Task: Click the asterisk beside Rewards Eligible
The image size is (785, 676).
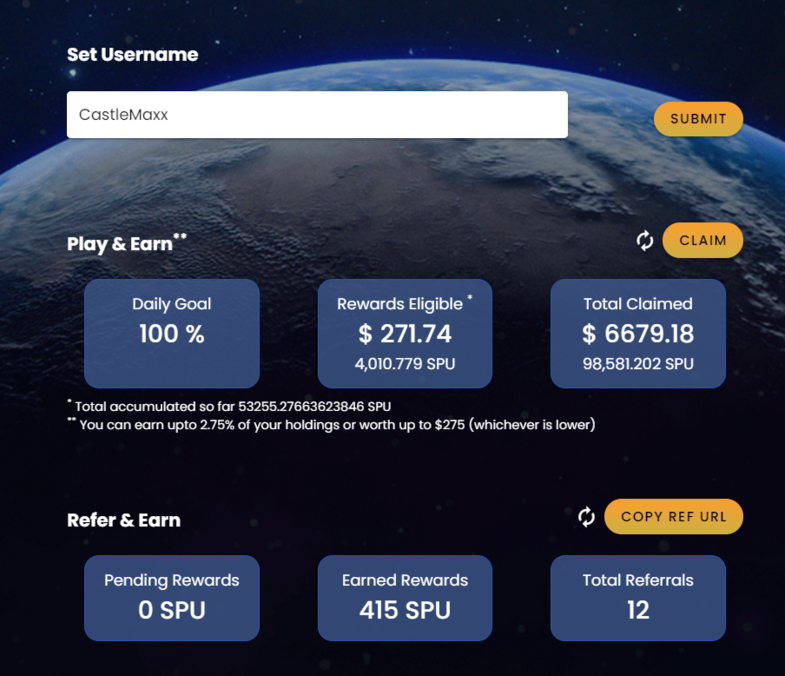Action: click(x=470, y=297)
